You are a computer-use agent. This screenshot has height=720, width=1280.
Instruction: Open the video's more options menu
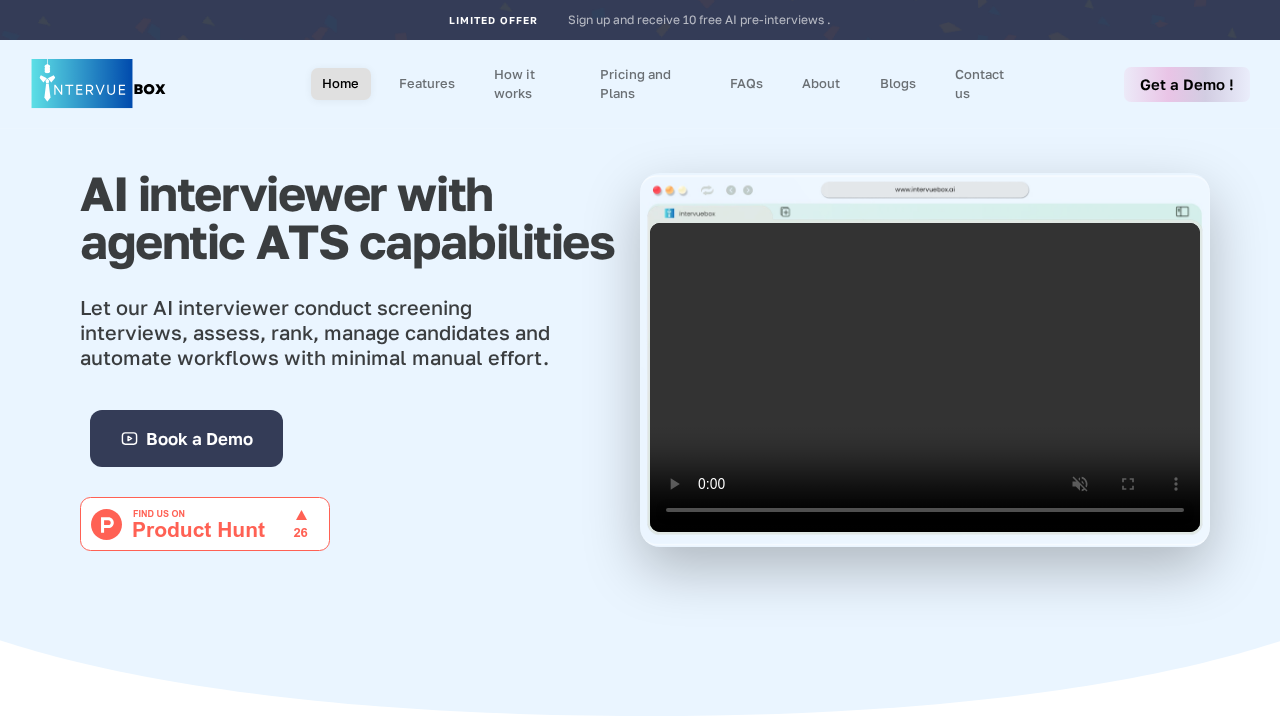pyautogui.click(x=1176, y=484)
